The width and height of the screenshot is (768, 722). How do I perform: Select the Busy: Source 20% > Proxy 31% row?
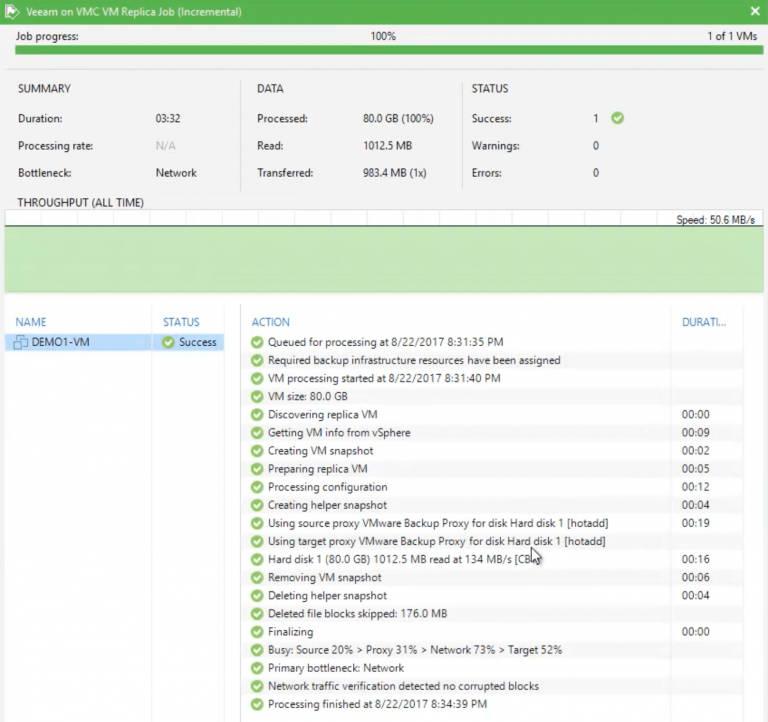pos(492,650)
